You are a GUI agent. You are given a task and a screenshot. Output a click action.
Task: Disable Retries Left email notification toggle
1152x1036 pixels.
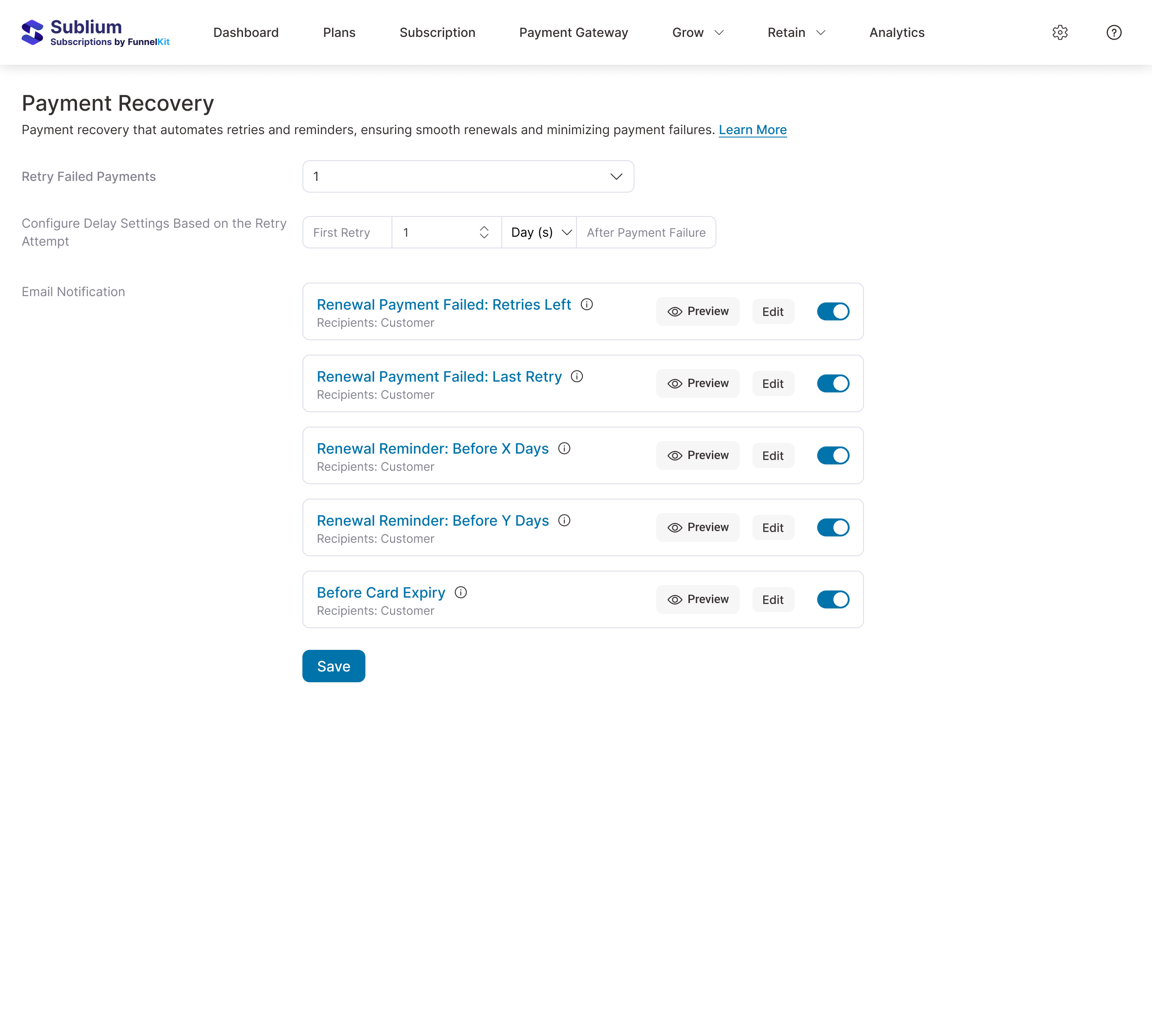point(832,311)
